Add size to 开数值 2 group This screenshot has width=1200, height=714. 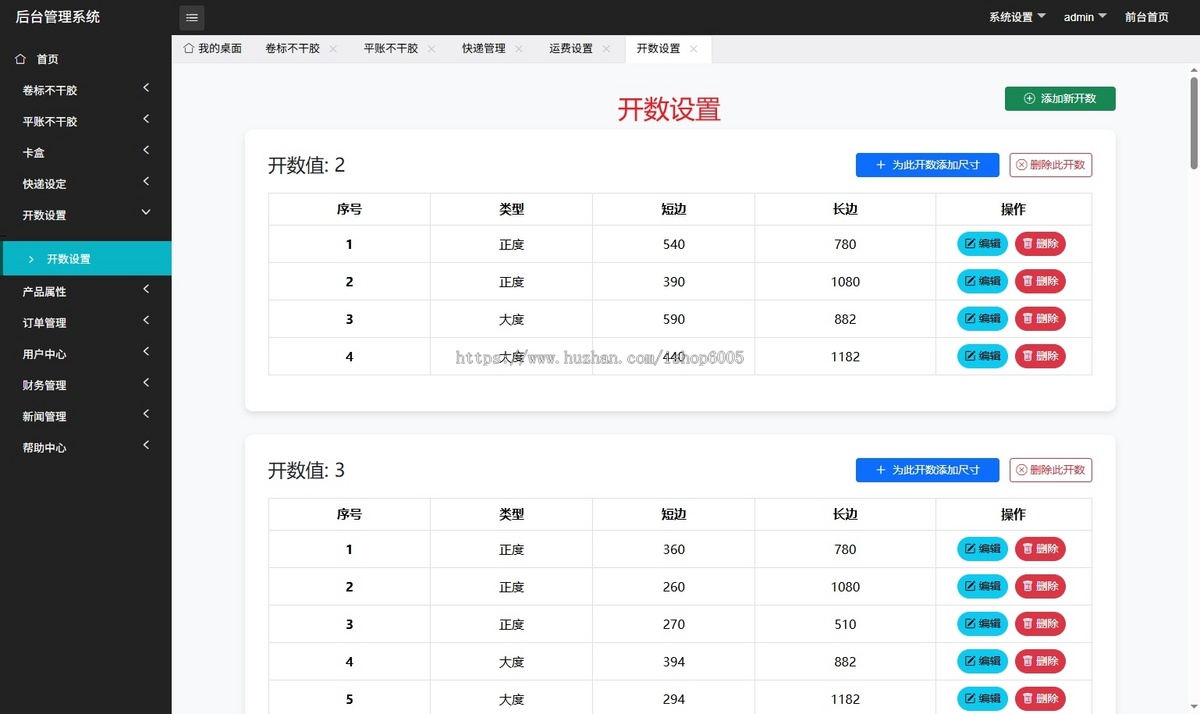(x=927, y=165)
